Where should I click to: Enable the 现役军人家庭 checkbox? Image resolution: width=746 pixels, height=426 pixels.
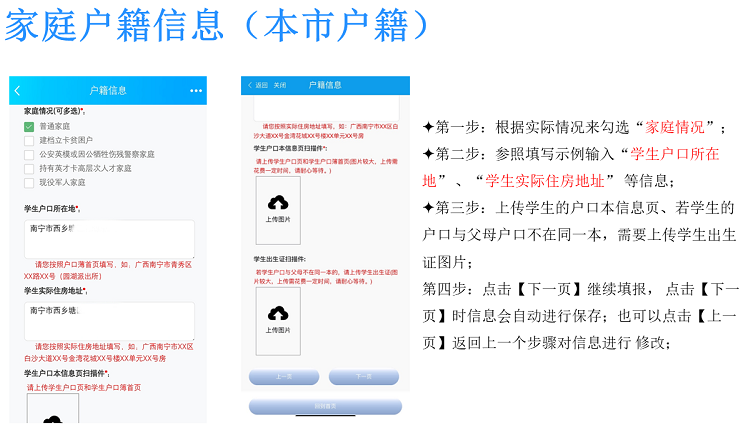29,183
